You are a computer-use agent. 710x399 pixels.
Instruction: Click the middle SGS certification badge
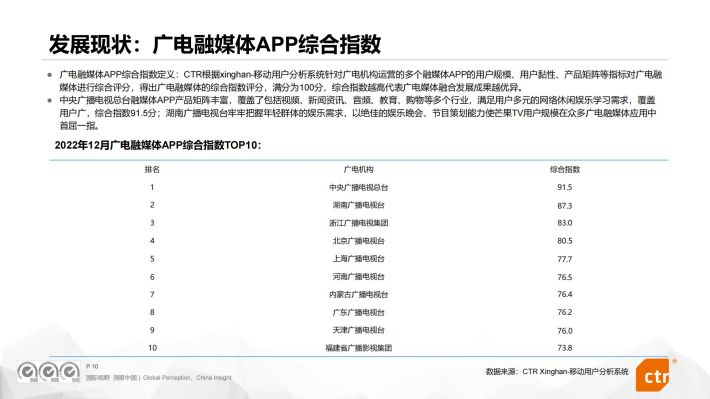click(48, 372)
